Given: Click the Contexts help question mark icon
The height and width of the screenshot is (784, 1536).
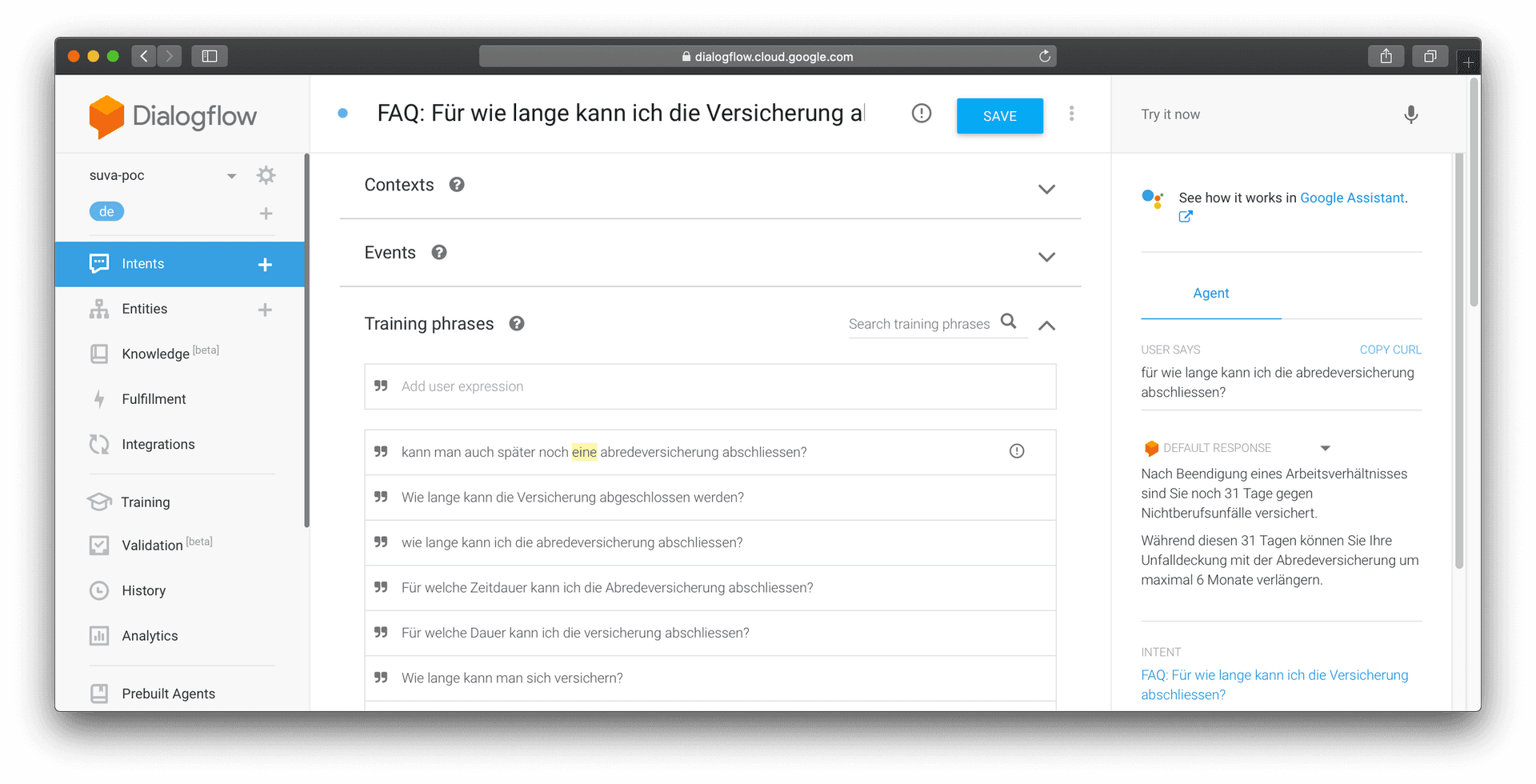Looking at the screenshot, I should point(457,185).
